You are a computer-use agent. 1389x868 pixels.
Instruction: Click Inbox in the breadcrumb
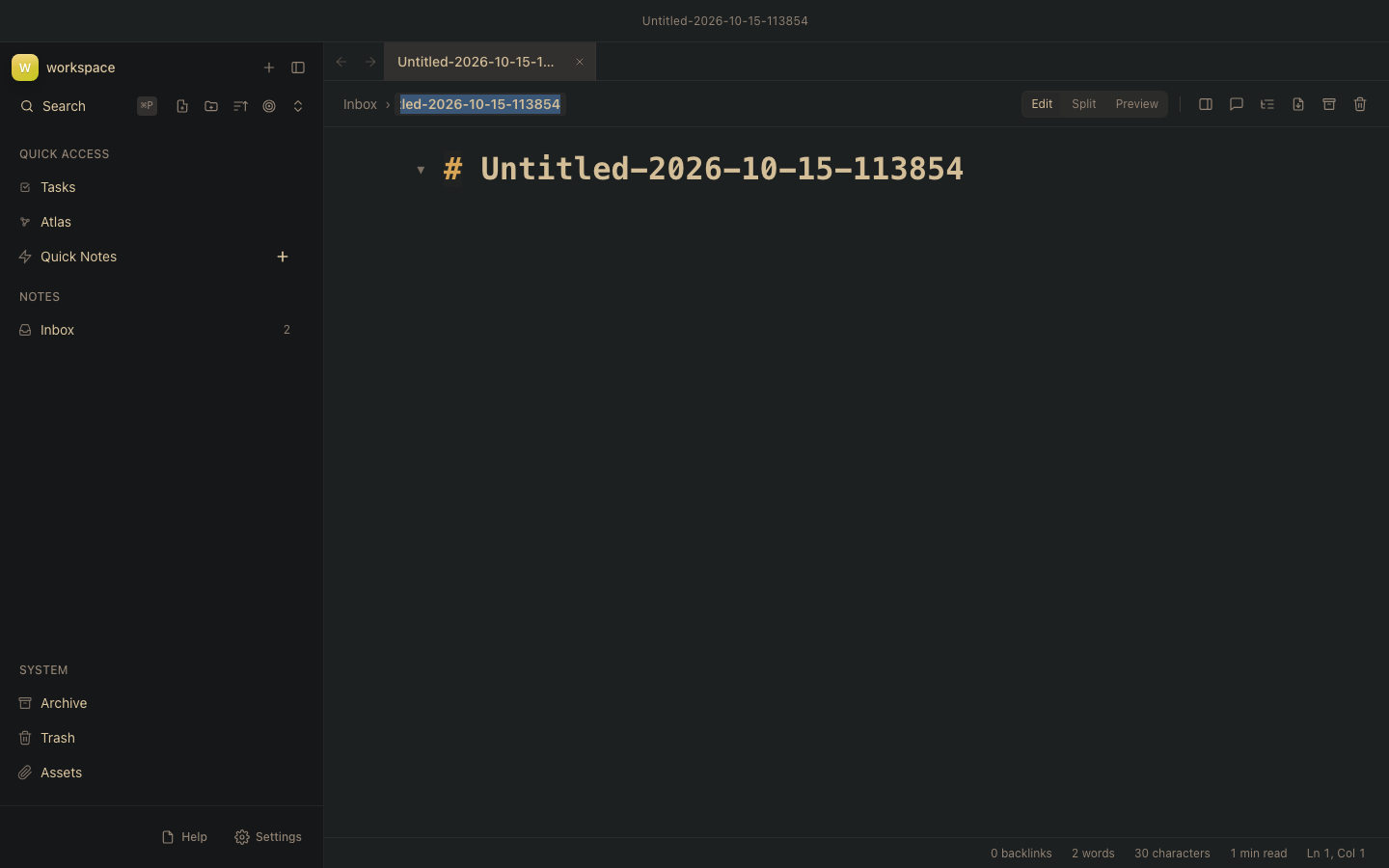[360, 104]
